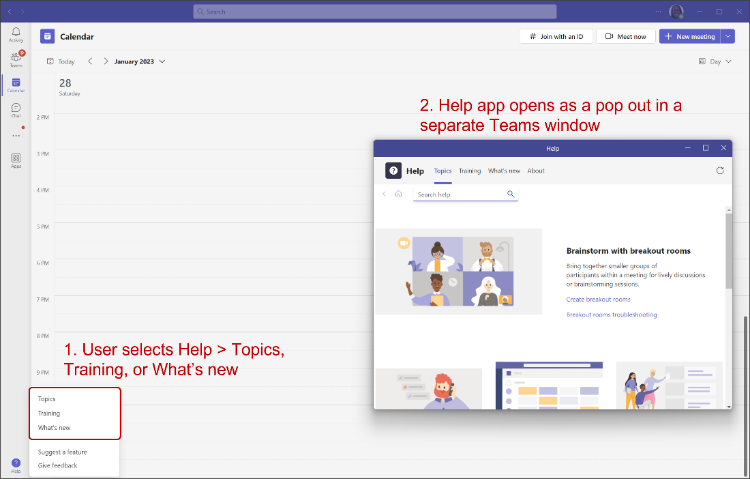
Task: Switch to Topics tab in Help window
Action: 442,171
